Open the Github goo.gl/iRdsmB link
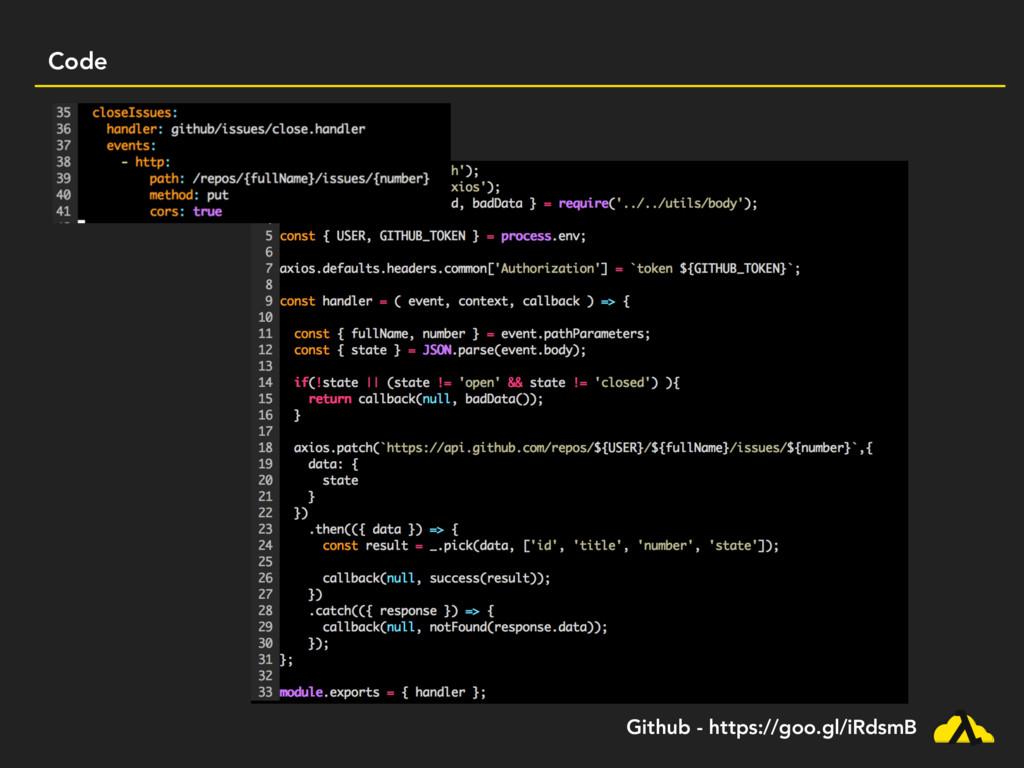This screenshot has width=1024, height=768. [770, 729]
